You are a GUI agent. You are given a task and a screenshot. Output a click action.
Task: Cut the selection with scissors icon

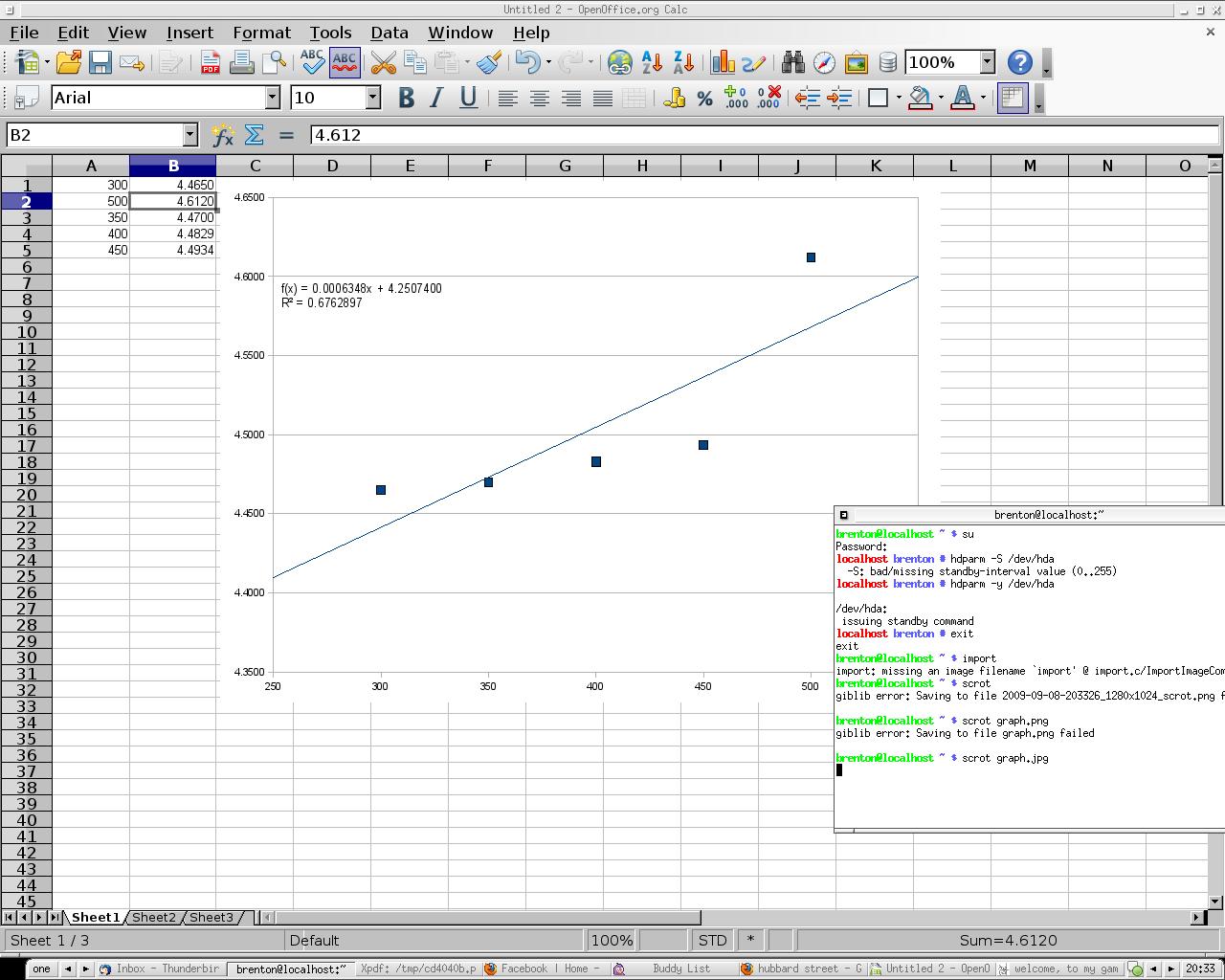pyautogui.click(x=383, y=63)
